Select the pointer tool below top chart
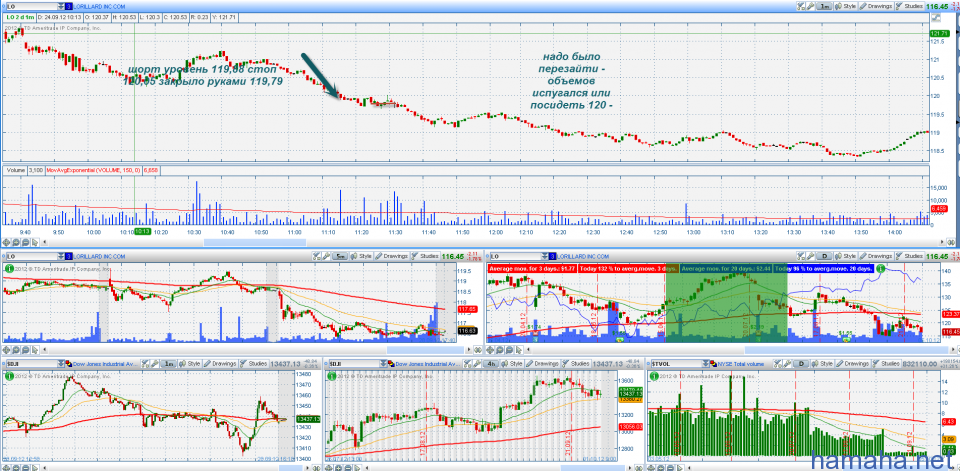Screen dimensions: 960x471 click(35, 243)
